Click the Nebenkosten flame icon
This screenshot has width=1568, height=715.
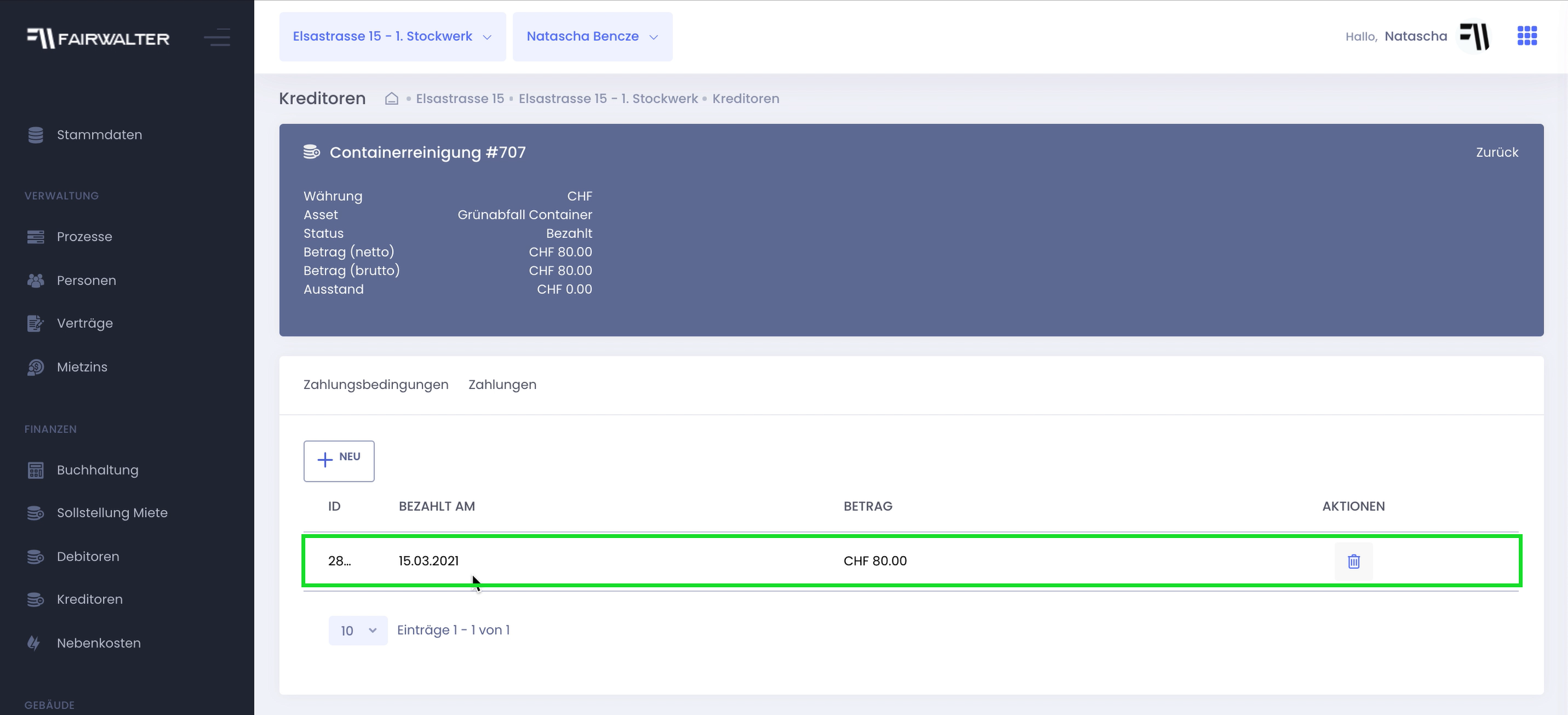click(34, 643)
